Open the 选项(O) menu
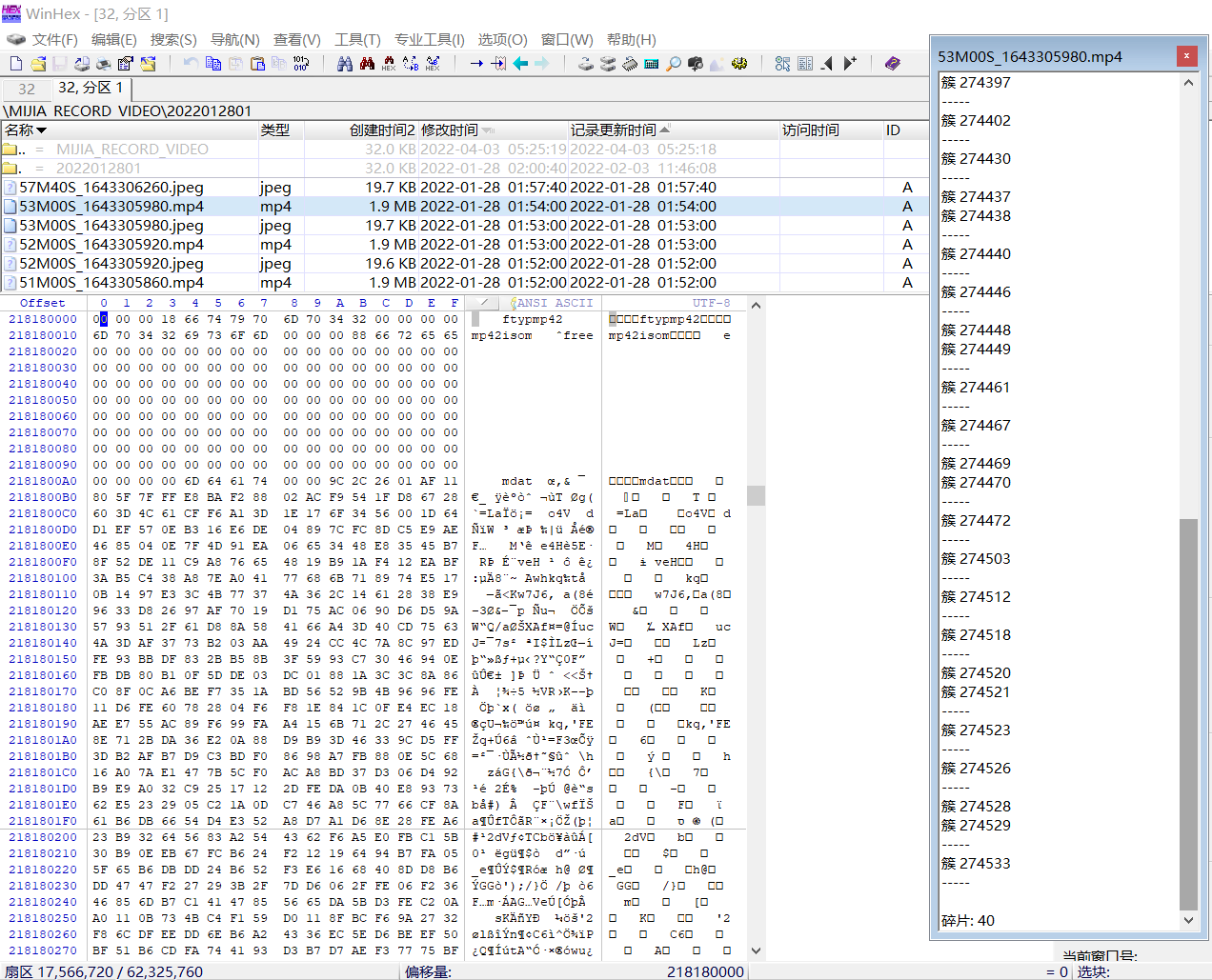Viewport: 1212px width, 980px height. click(502, 39)
